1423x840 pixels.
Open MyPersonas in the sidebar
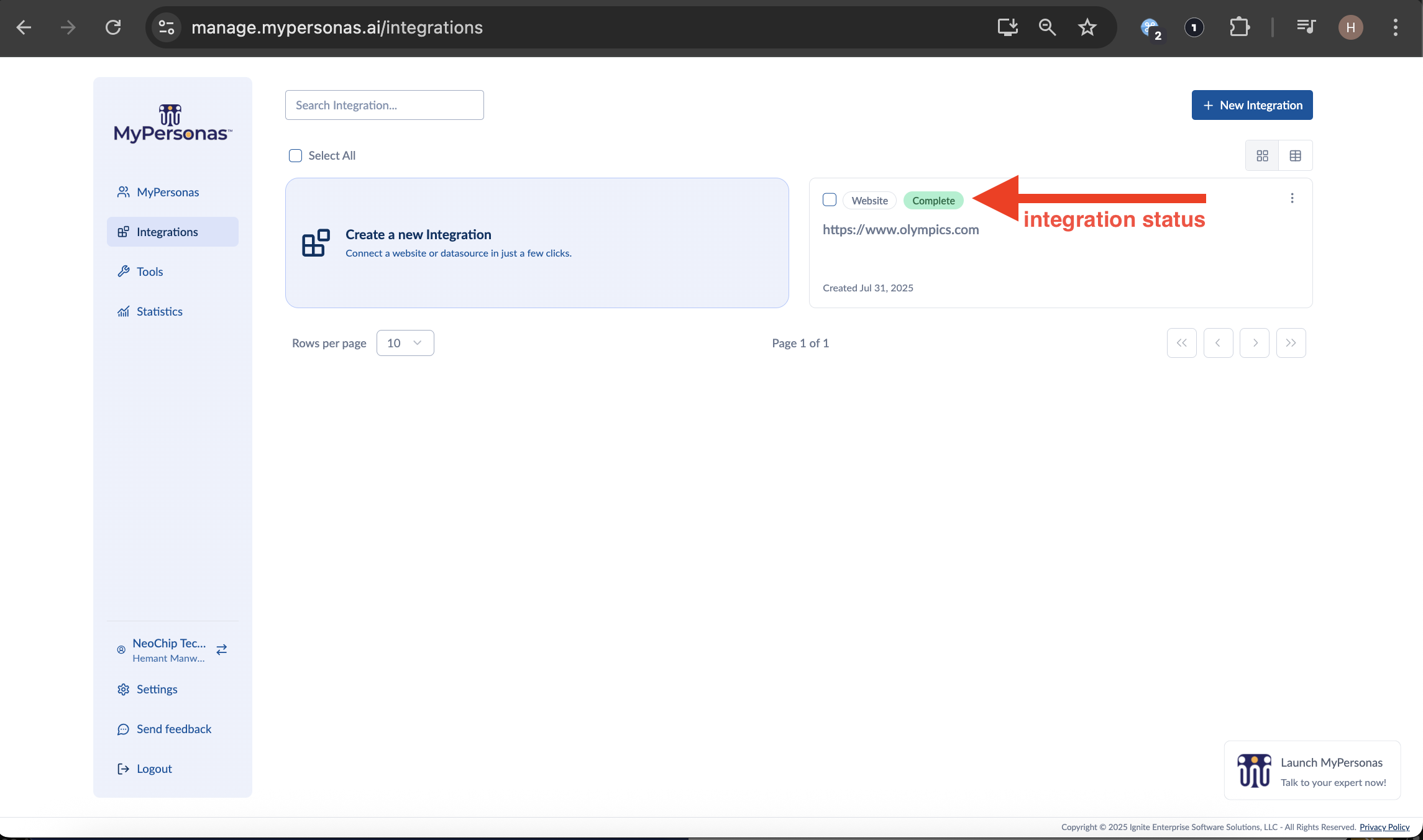173,192
